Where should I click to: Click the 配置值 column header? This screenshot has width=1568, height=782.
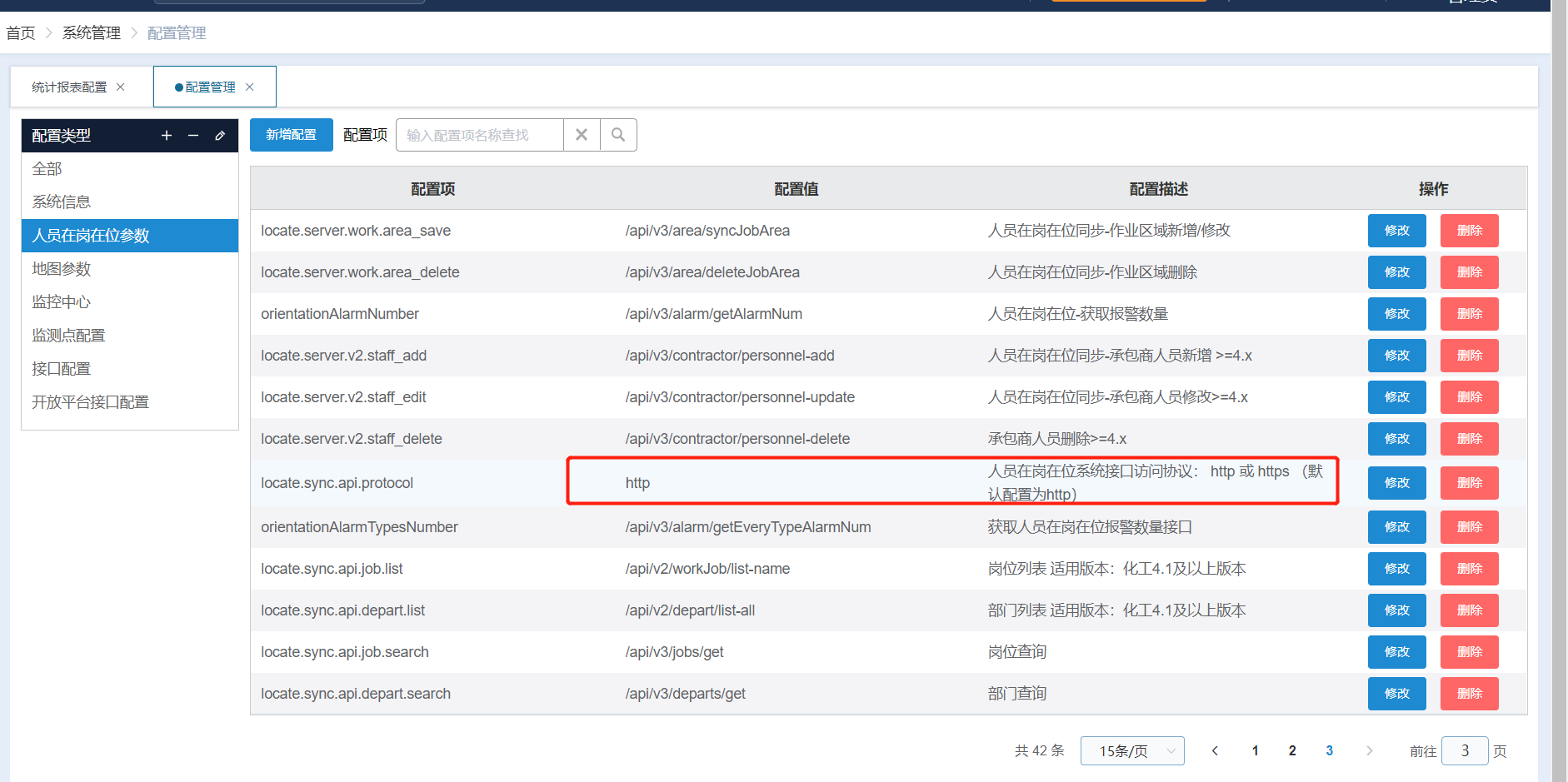[x=796, y=189]
